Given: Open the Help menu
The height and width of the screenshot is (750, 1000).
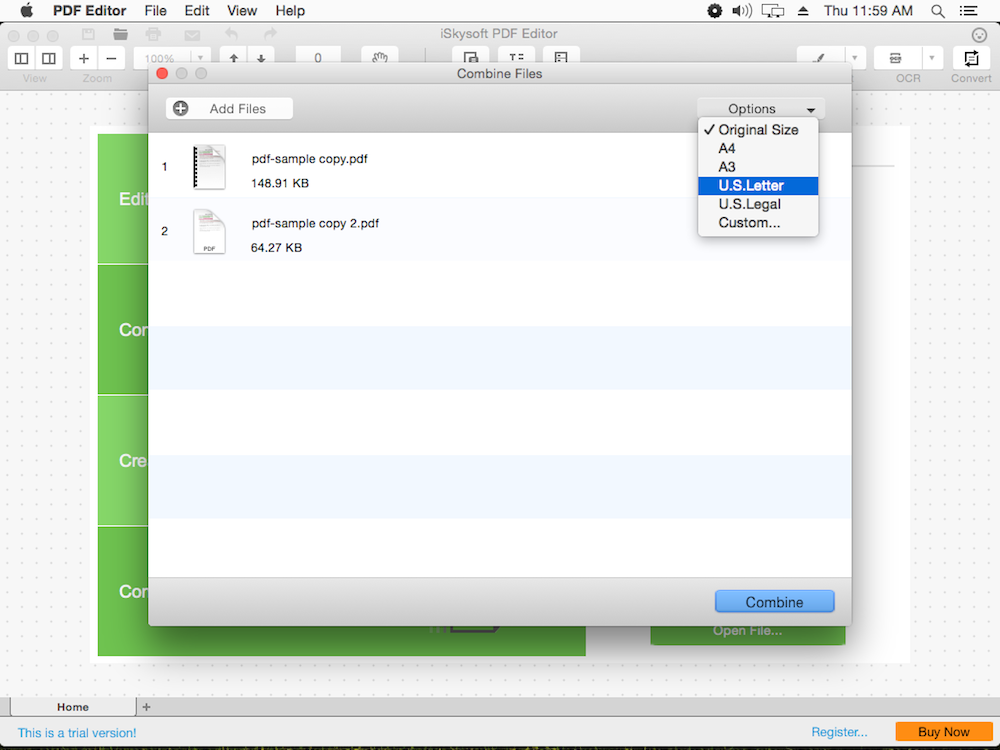Looking at the screenshot, I should click(x=290, y=11).
